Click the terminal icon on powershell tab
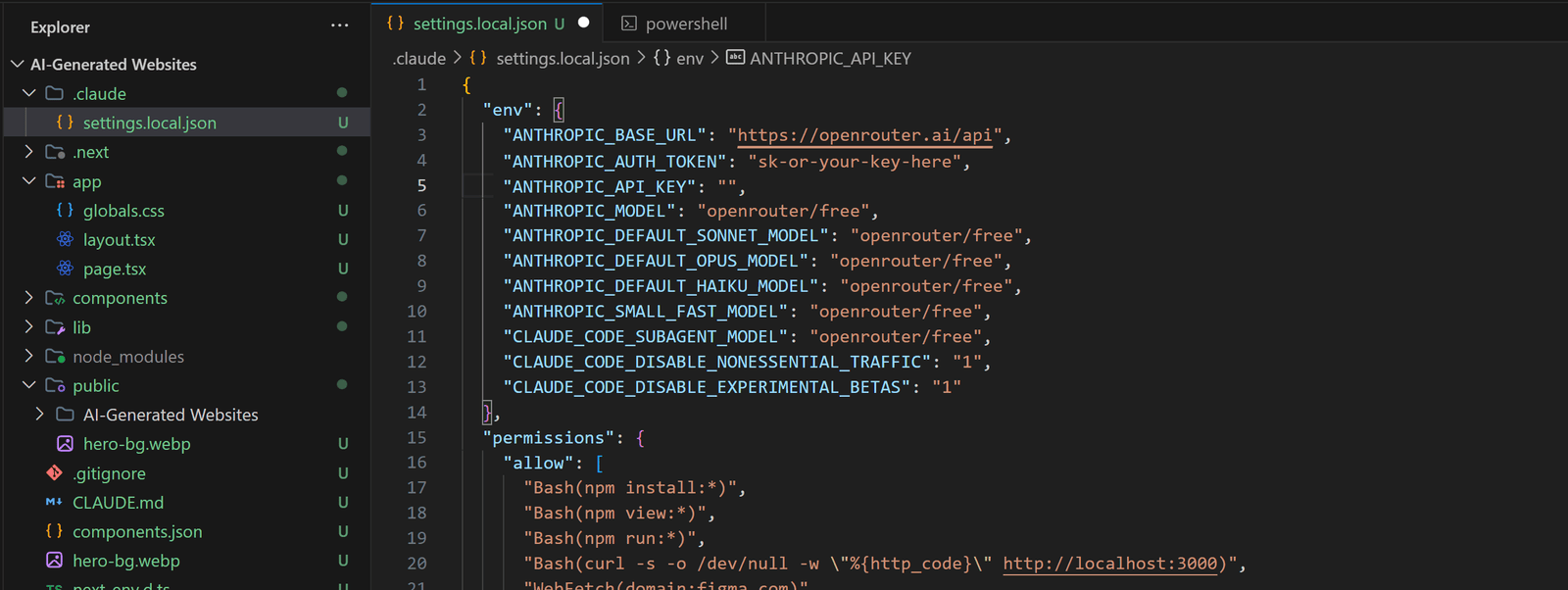The height and width of the screenshot is (590, 1568). [x=629, y=24]
